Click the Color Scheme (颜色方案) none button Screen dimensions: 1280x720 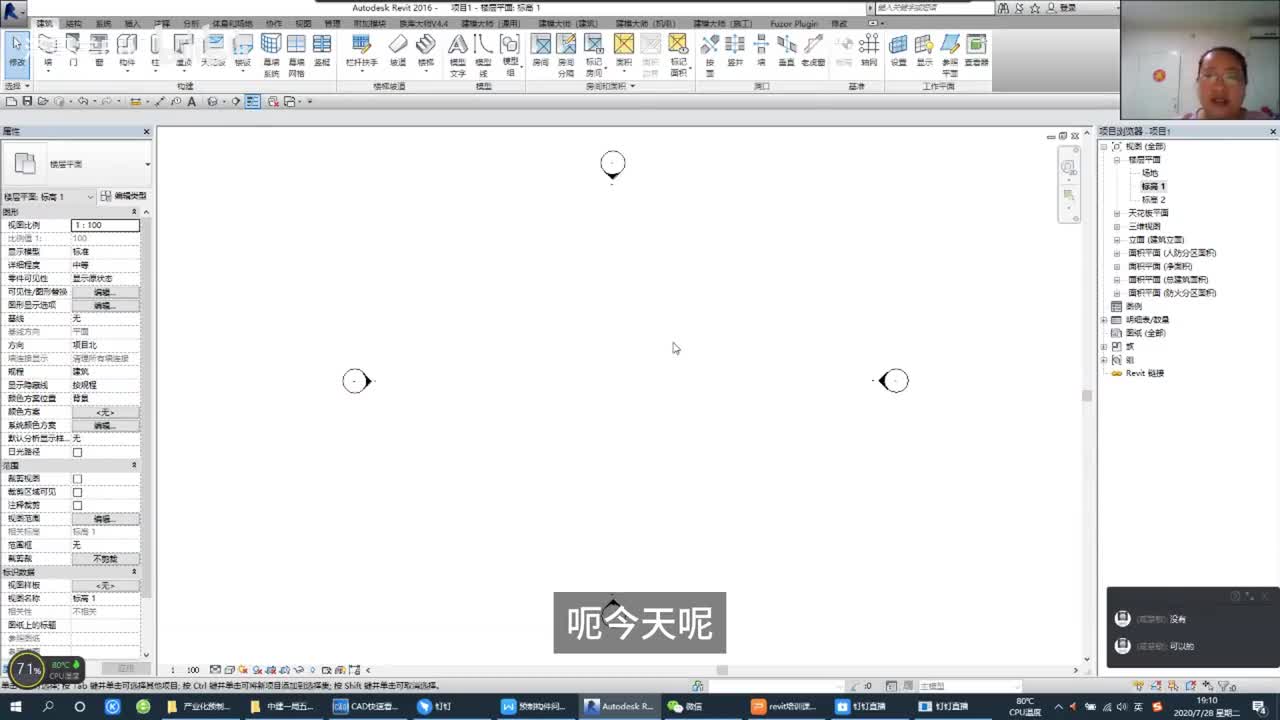105,412
